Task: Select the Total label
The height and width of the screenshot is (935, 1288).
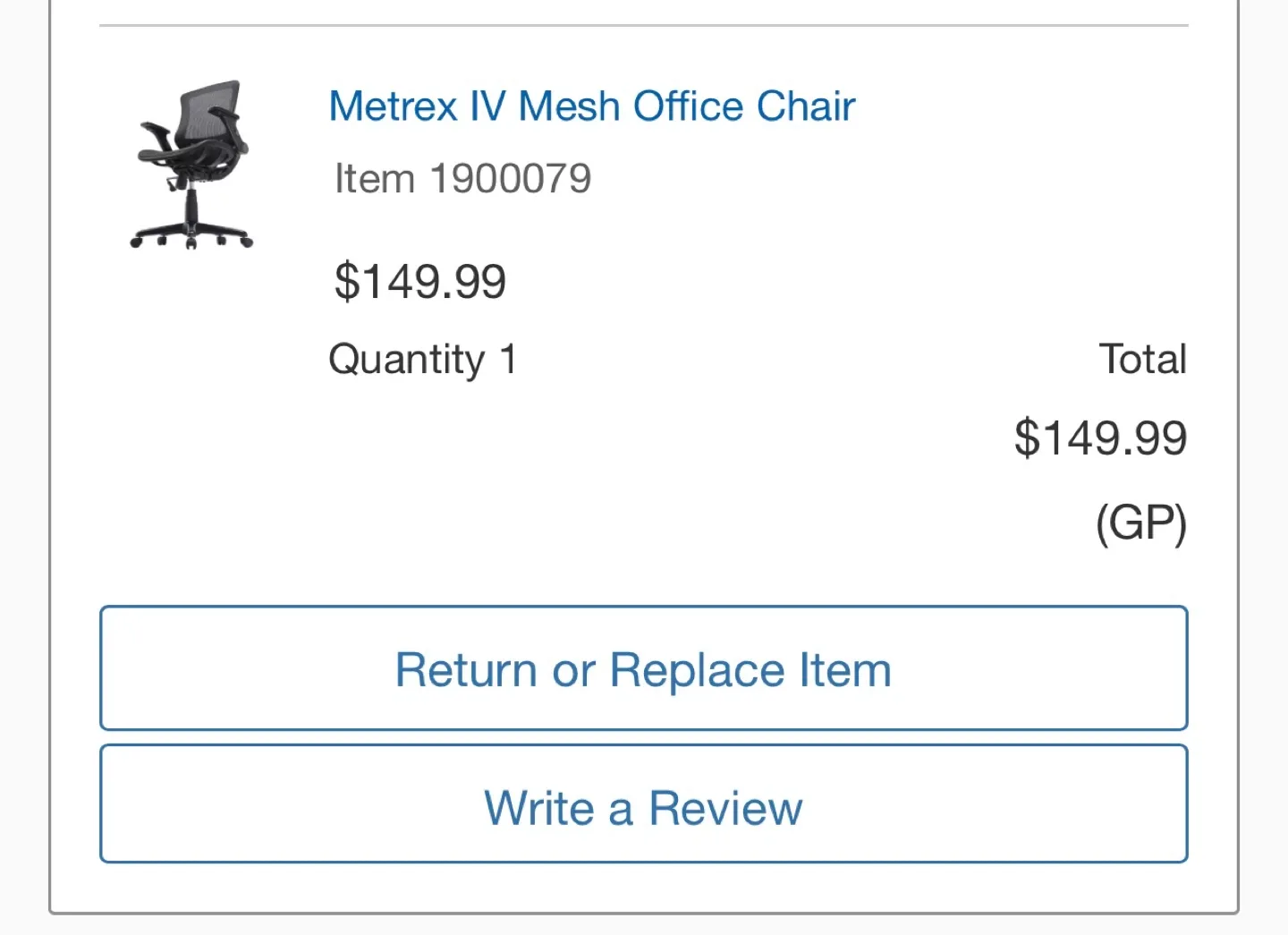Action: click(1142, 358)
